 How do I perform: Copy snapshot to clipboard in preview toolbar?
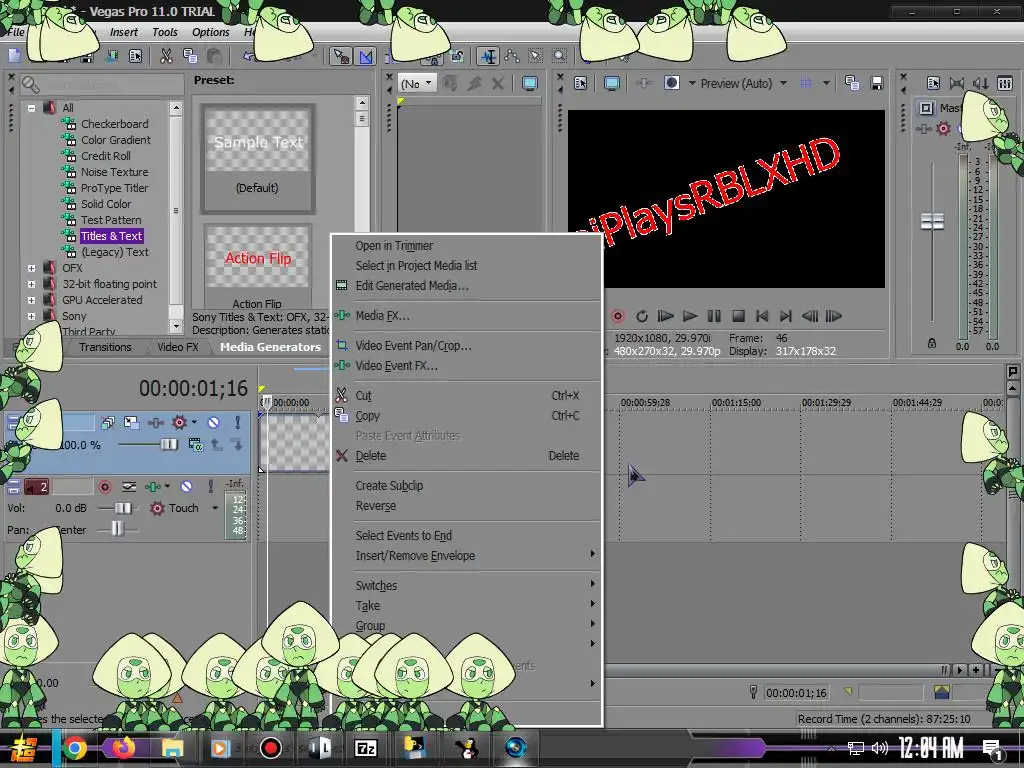point(852,83)
